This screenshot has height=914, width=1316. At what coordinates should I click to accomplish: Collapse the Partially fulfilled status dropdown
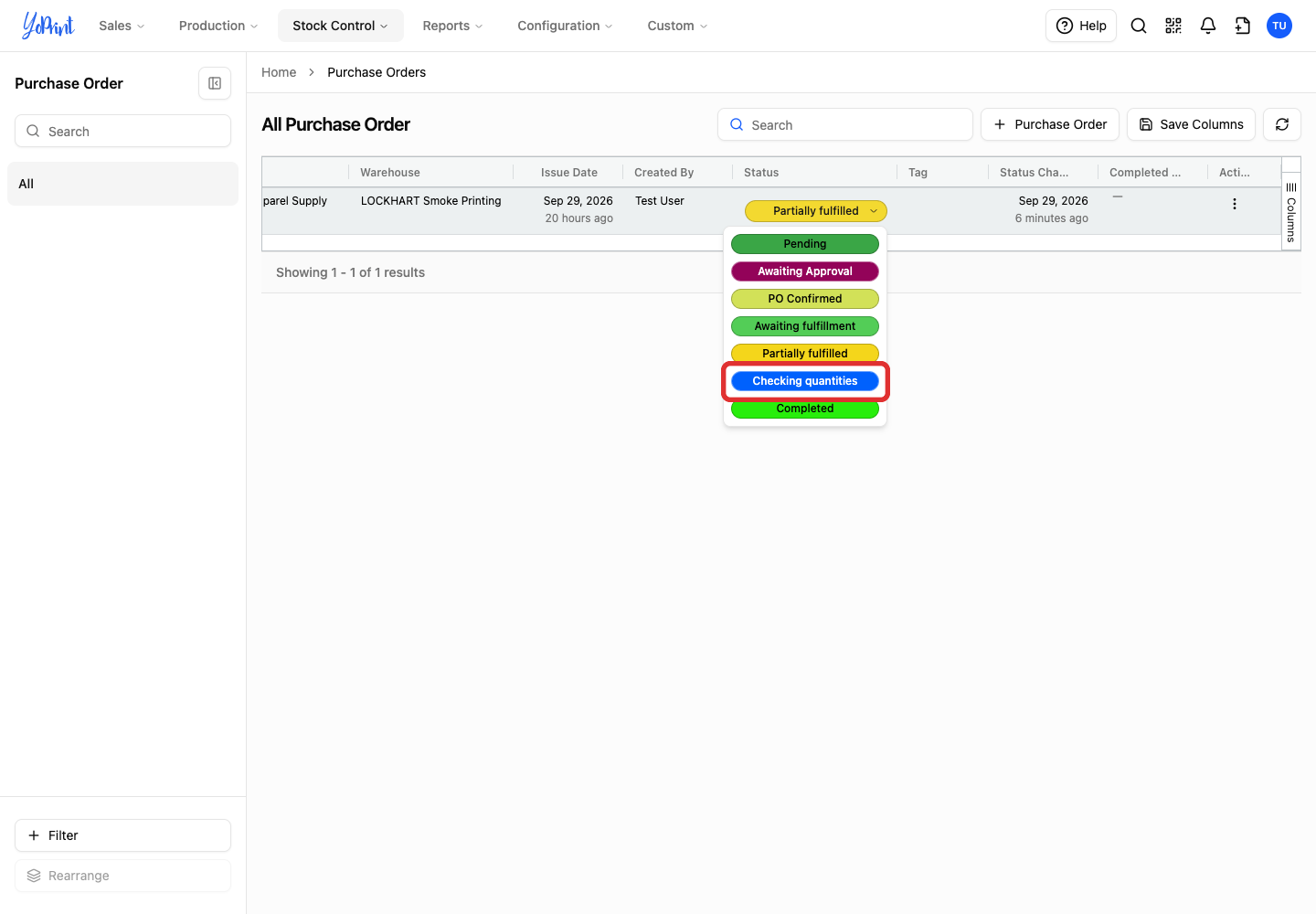click(816, 211)
